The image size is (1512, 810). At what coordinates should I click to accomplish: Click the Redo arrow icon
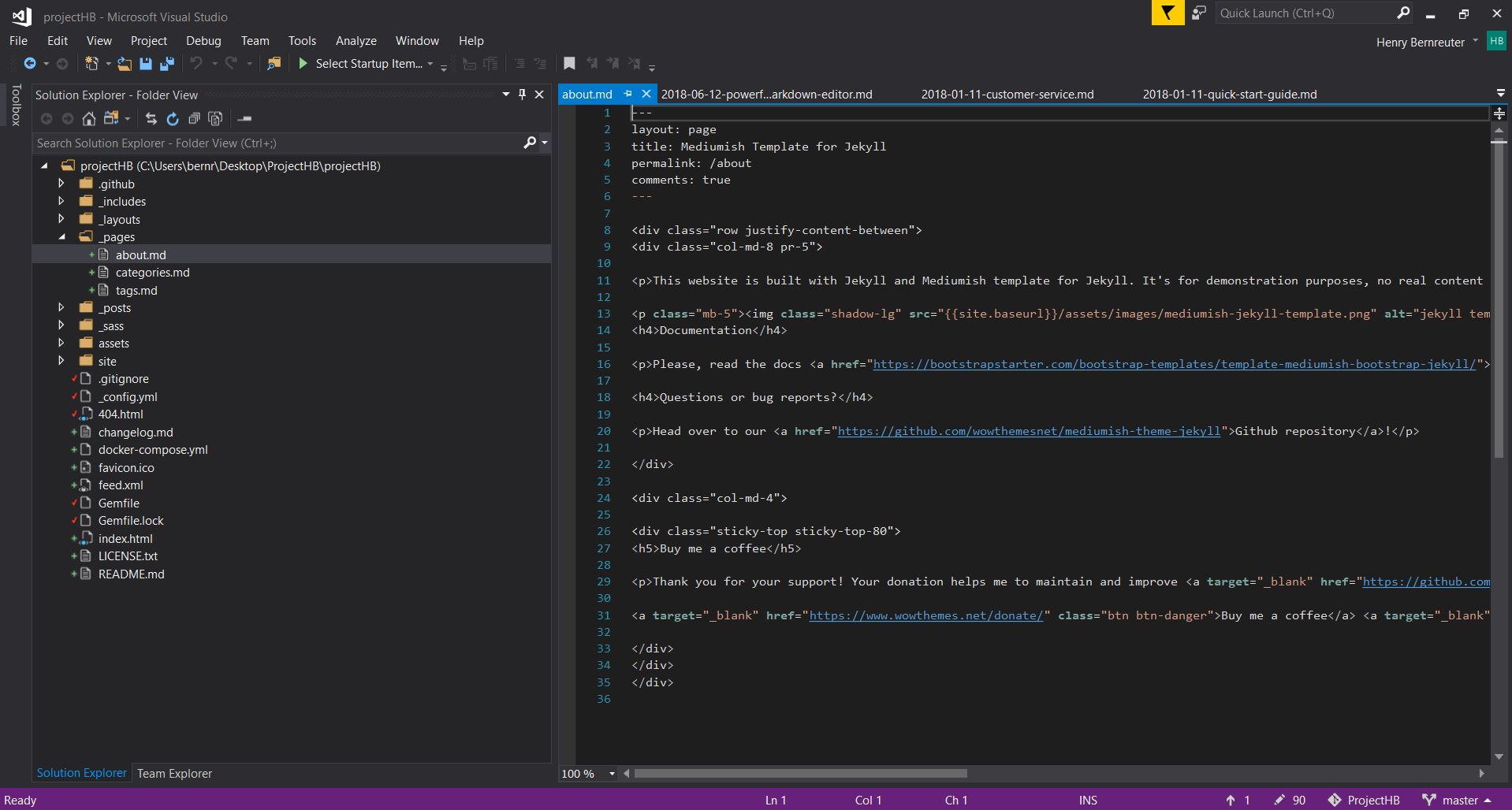(231, 64)
